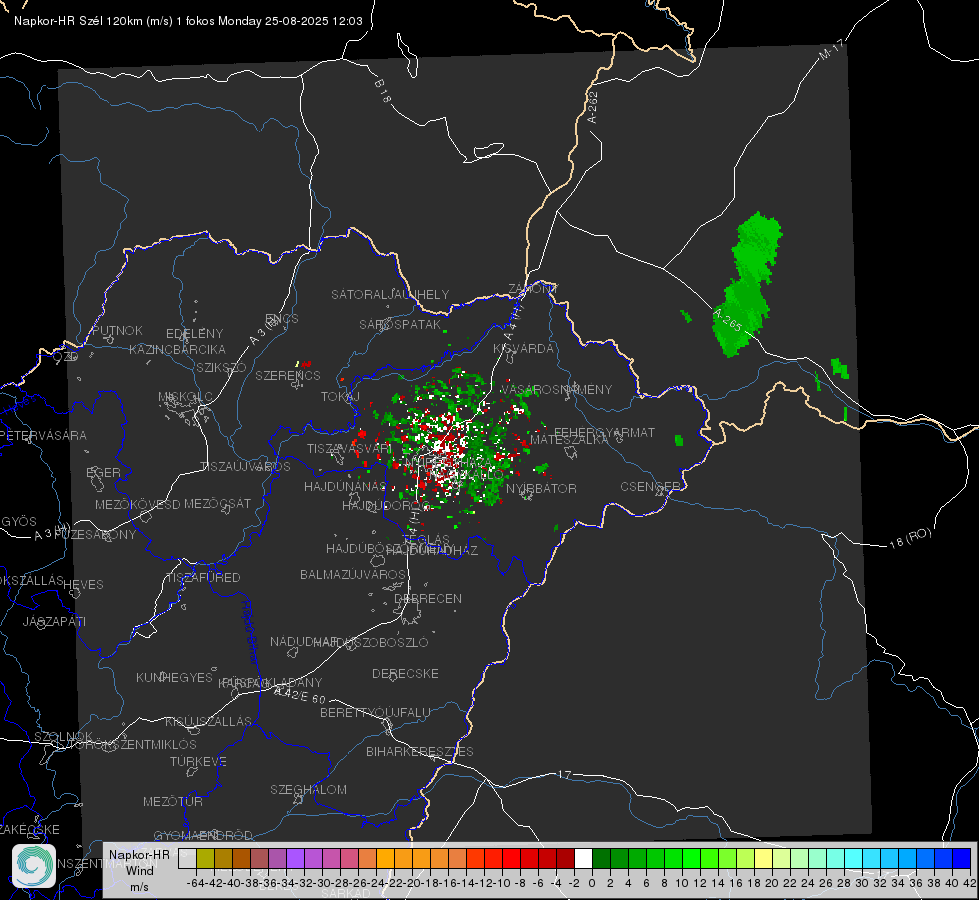Click the NYÍRBÁTOR label
The width and height of the screenshot is (979, 900).
point(541,488)
